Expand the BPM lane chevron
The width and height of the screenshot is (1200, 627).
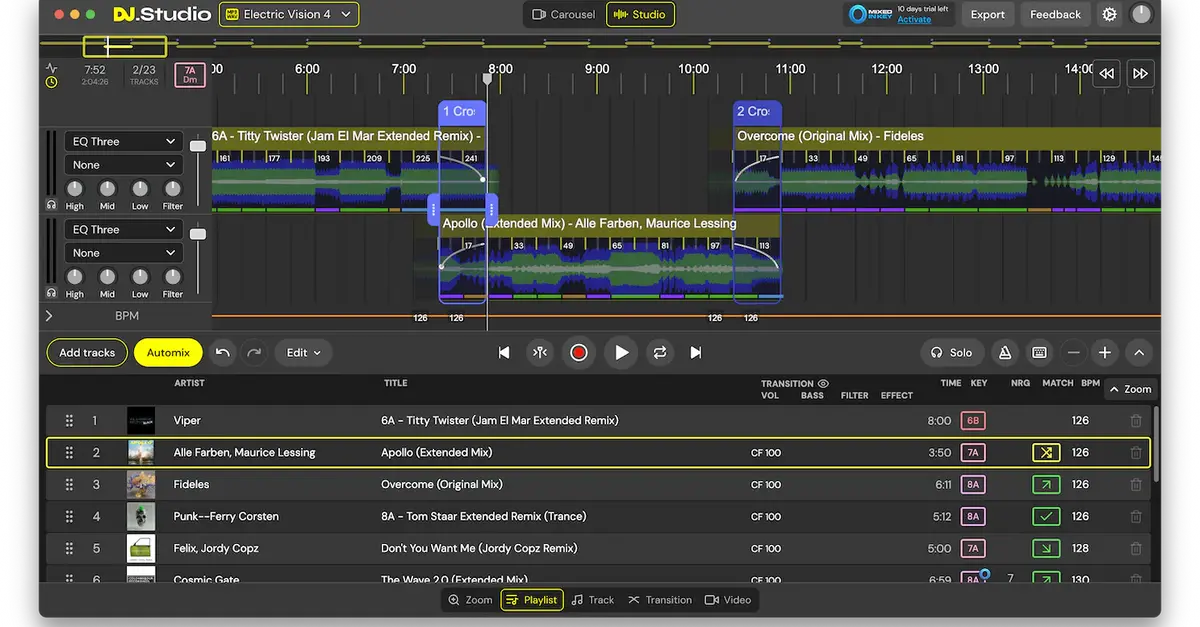[x=49, y=316]
